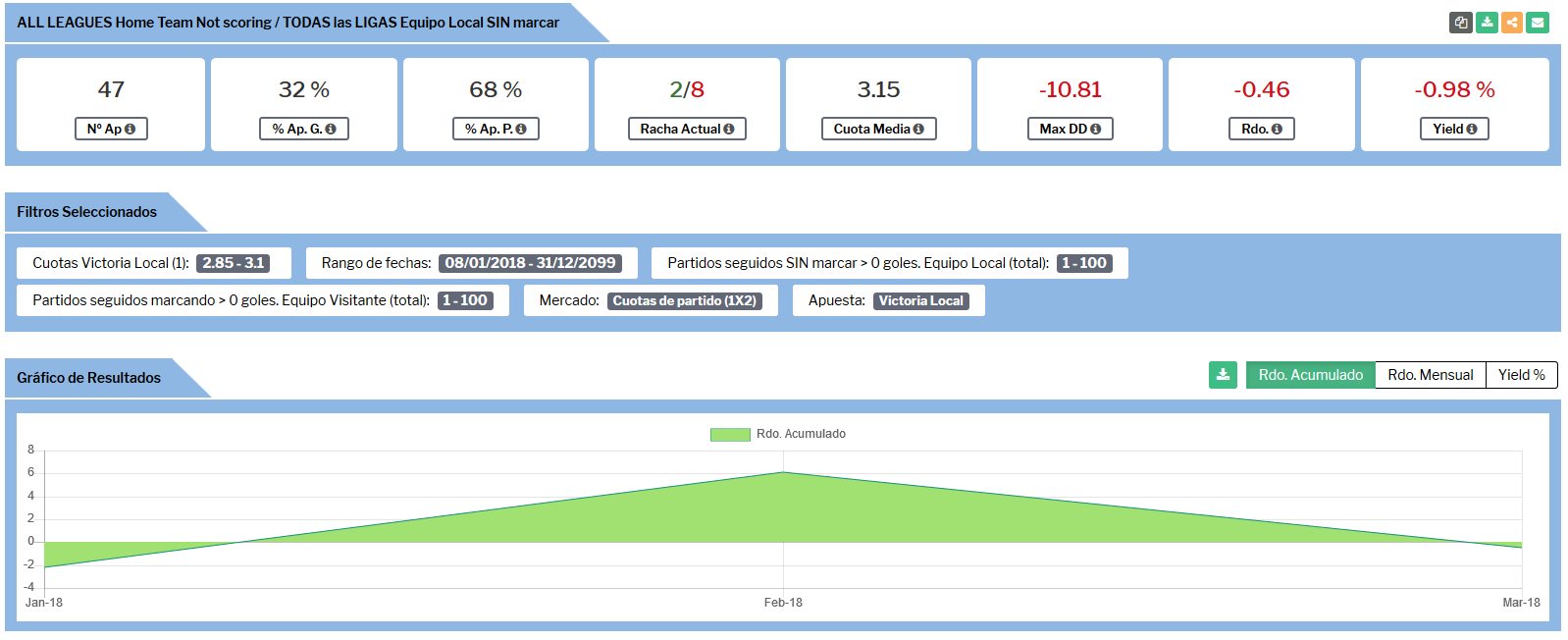Click the 3.15 average odds value
The image size is (1568, 640).
878,89
